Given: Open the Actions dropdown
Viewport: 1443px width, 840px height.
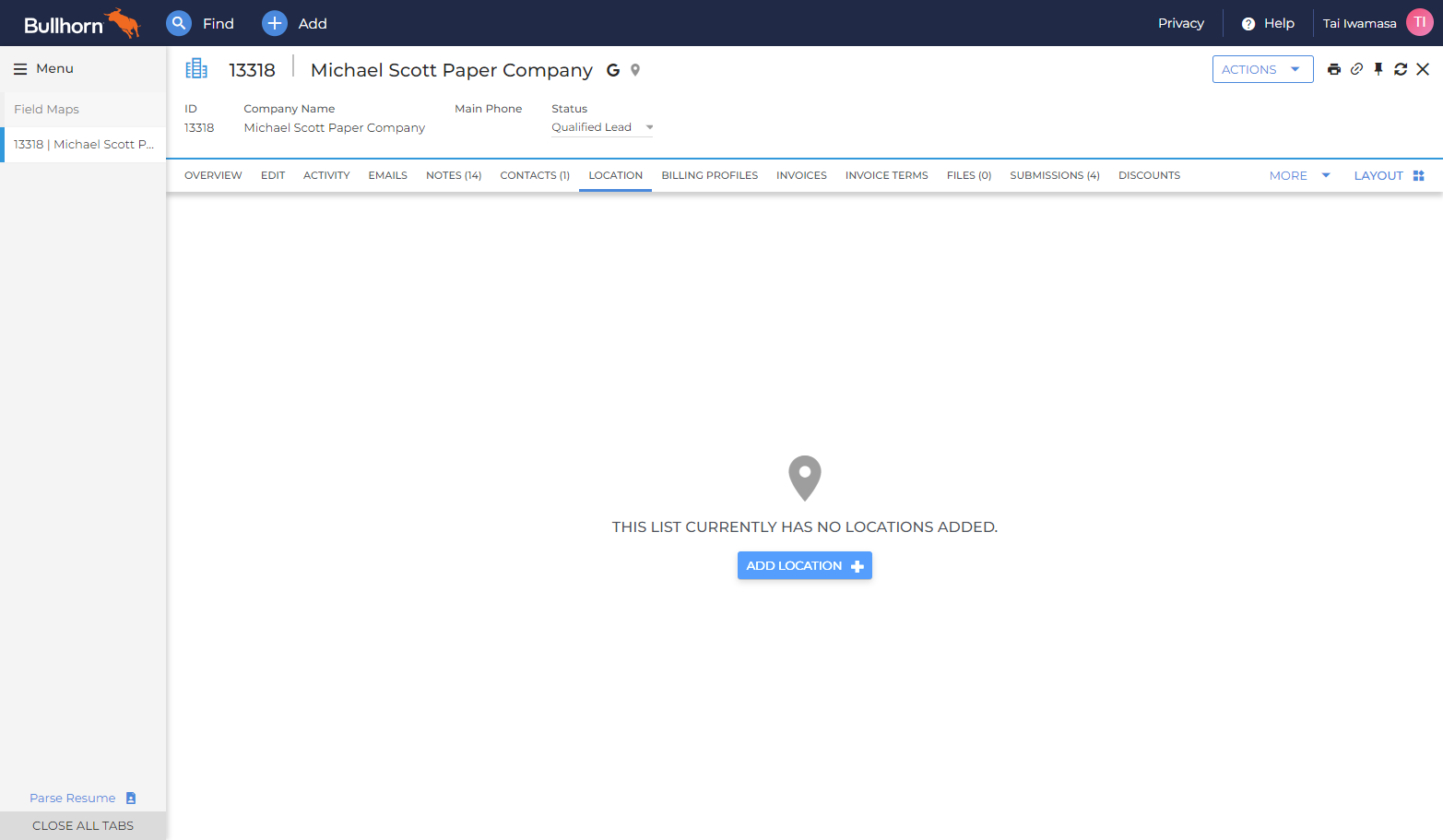Looking at the screenshot, I should pos(1262,69).
